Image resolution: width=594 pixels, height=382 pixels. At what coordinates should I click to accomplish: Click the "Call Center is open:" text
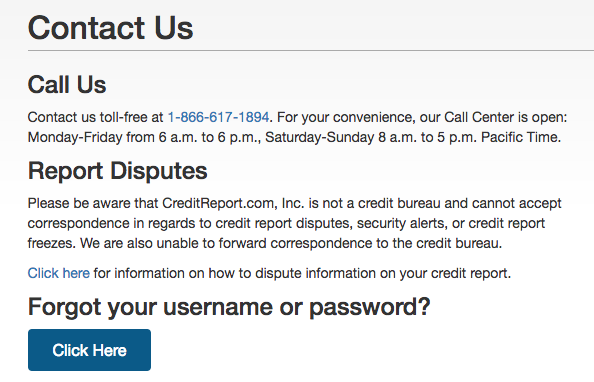pyautogui.click(x=505, y=117)
